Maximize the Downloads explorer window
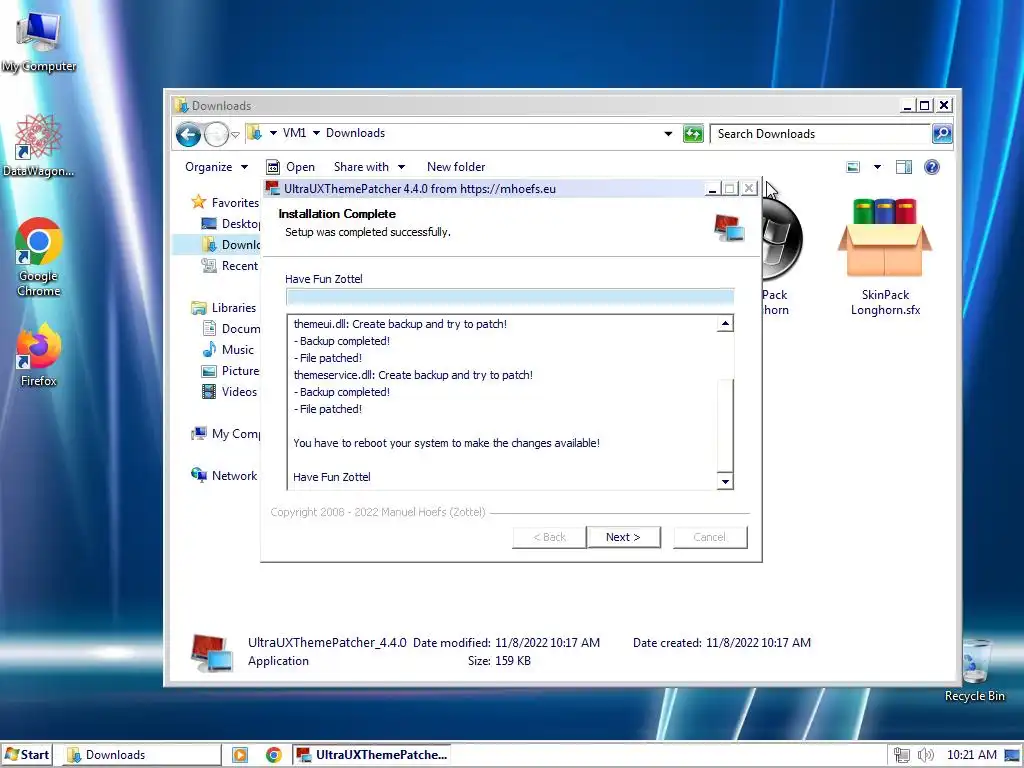 click(x=924, y=105)
